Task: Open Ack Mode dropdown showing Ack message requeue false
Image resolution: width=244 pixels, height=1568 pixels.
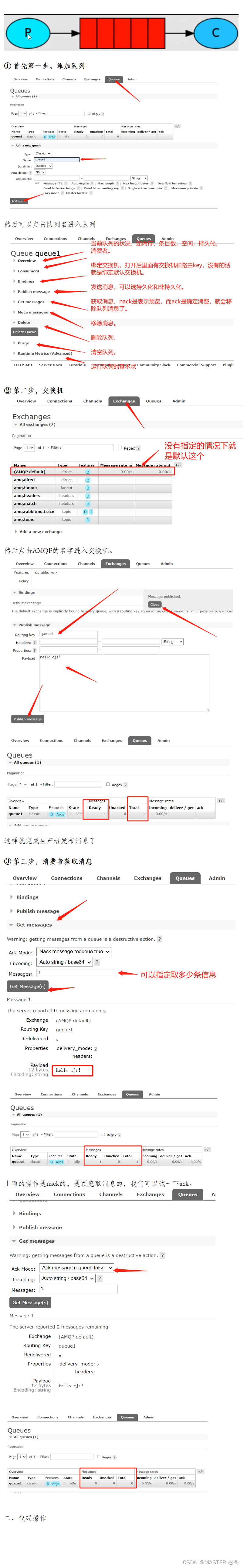Action: [x=77, y=1267]
